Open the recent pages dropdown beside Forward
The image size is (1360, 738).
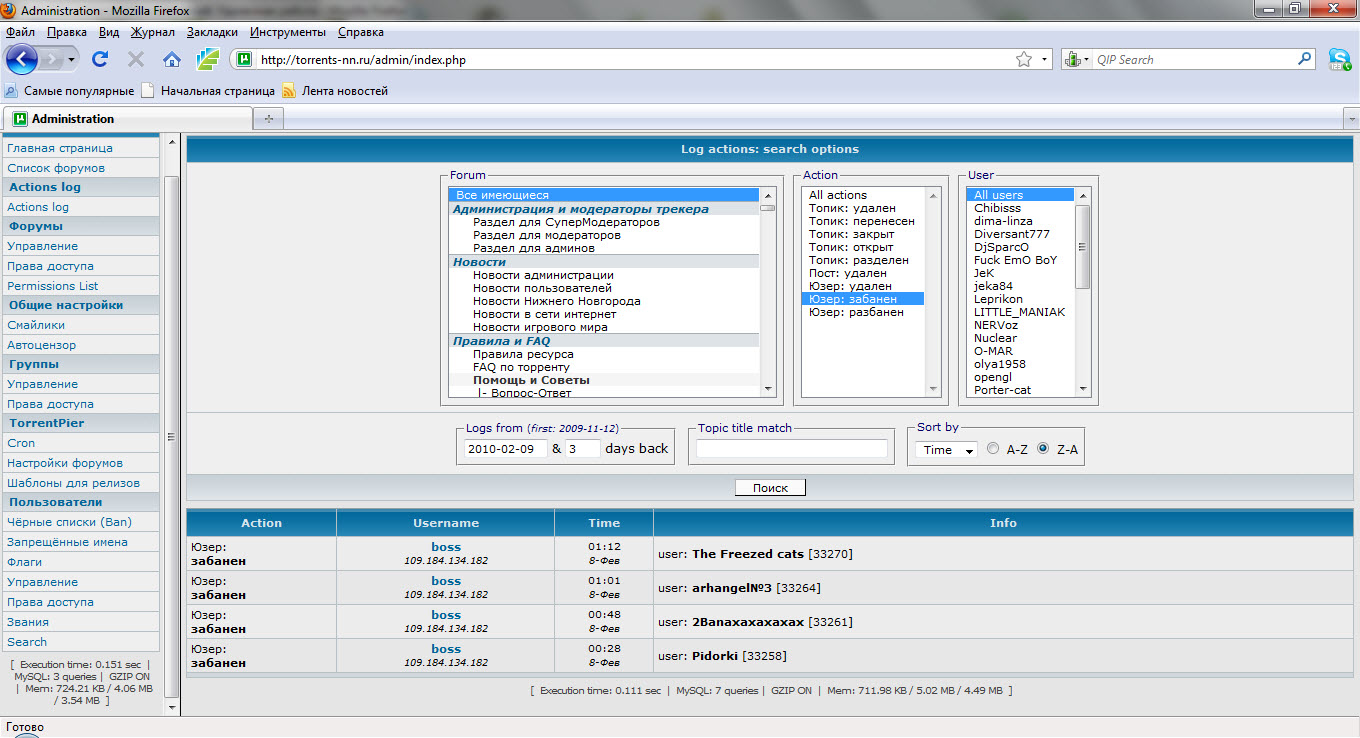tap(72, 60)
